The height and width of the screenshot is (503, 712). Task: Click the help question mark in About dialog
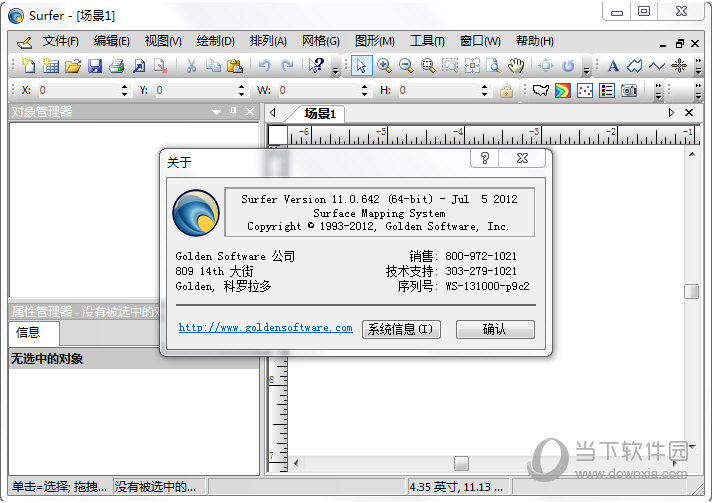point(485,158)
